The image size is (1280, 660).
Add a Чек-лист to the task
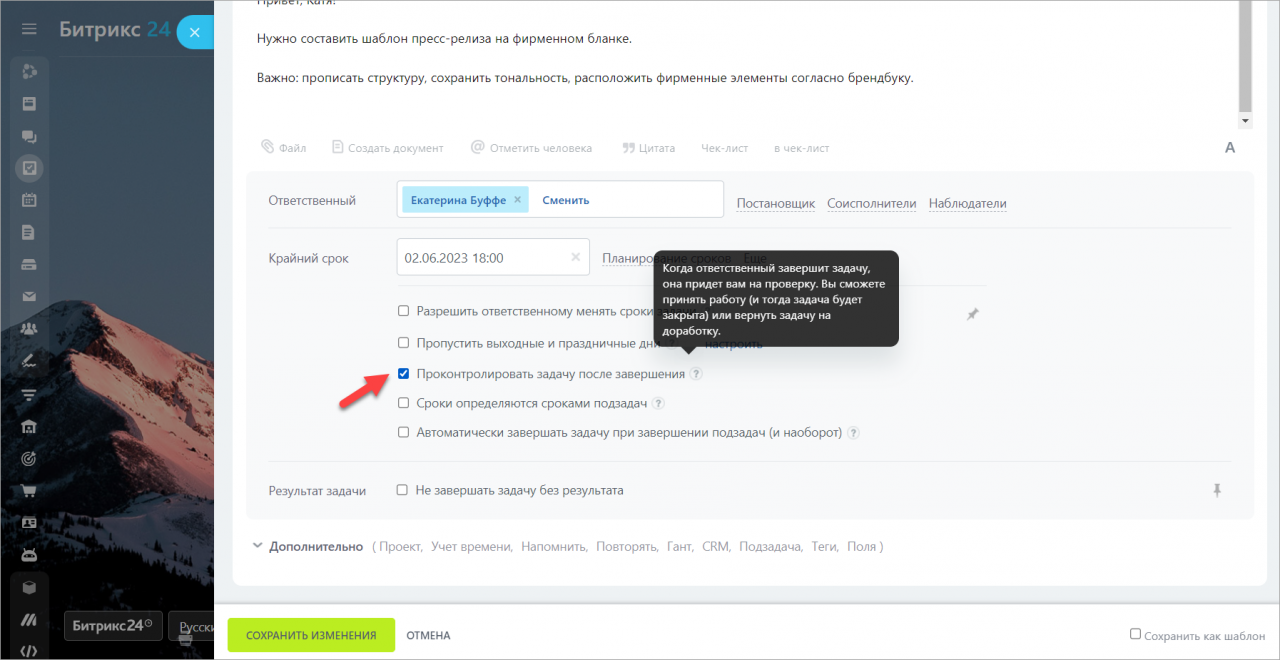click(724, 148)
